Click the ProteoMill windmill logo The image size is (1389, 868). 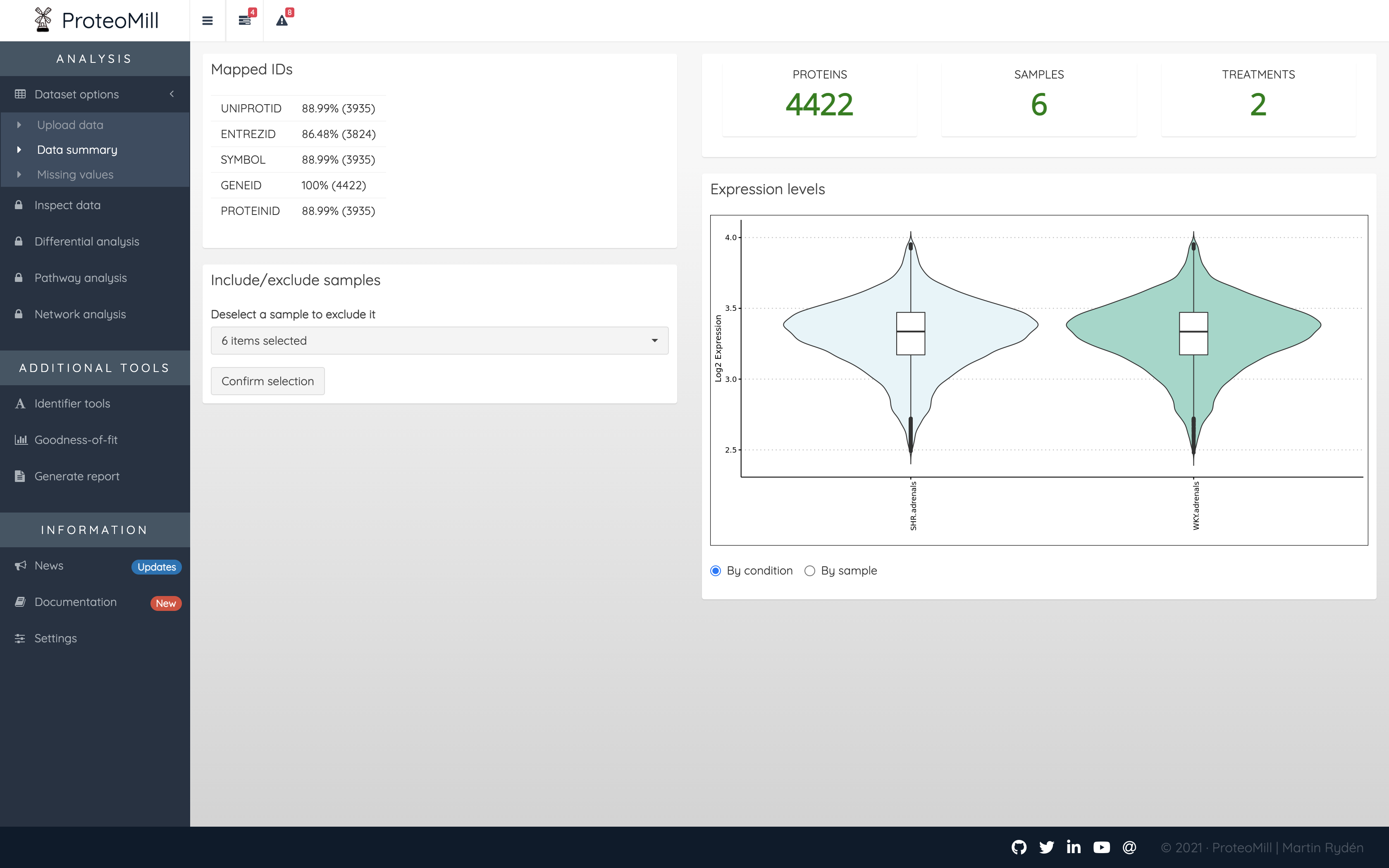pyautogui.click(x=43, y=20)
